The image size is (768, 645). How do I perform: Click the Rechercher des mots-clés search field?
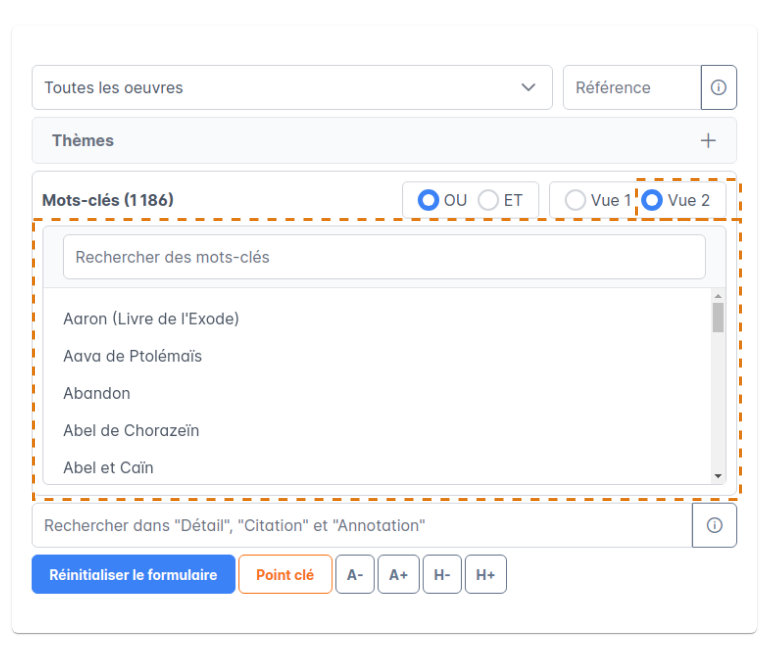tap(384, 257)
